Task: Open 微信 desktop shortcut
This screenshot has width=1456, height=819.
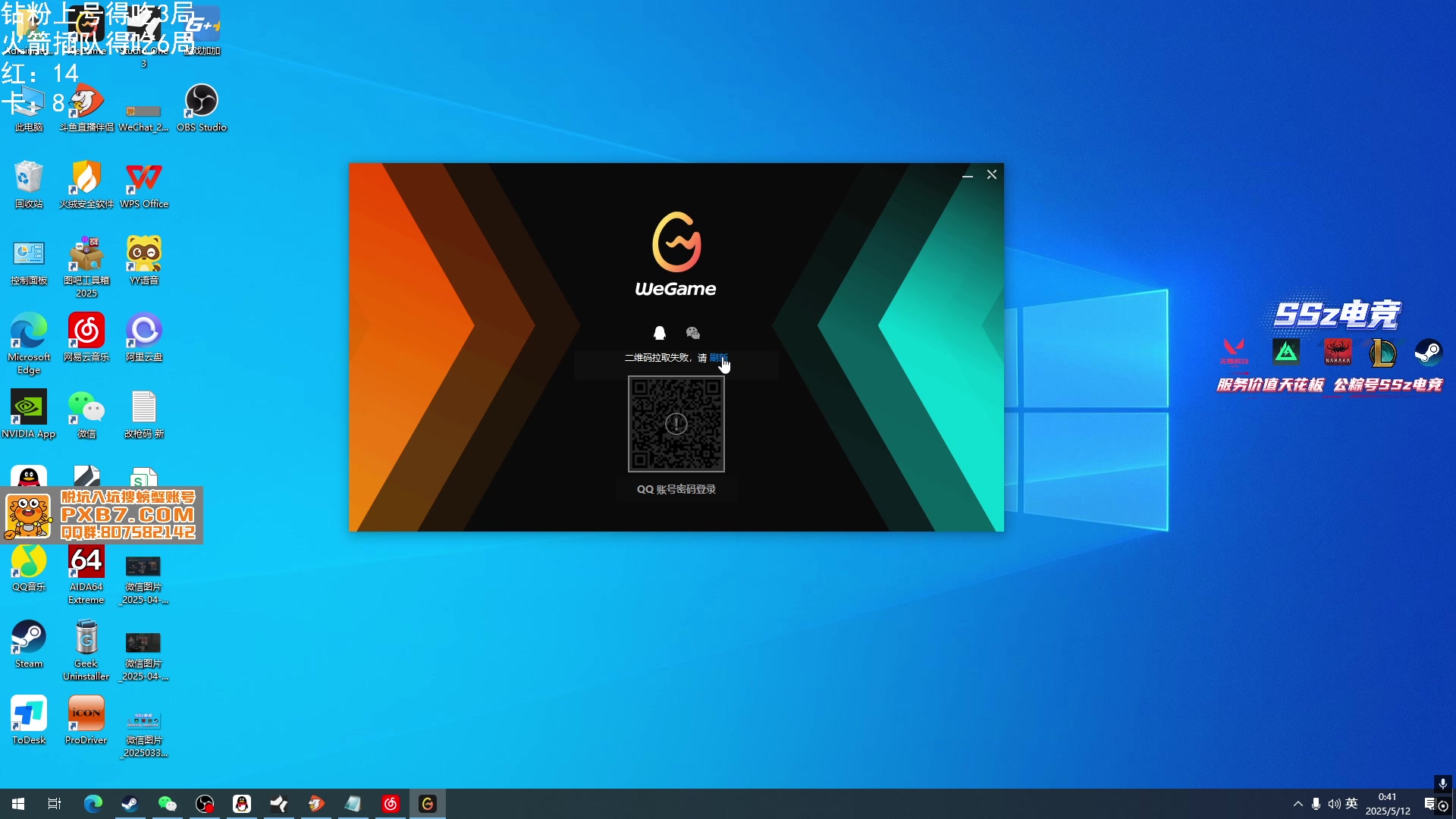Action: pyautogui.click(x=86, y=414)
